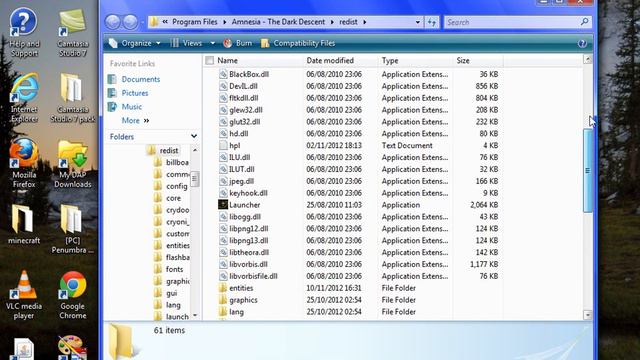640x360 pixels.
Task: Click the Back navigation arrow in Explorer
Action: 113,22
